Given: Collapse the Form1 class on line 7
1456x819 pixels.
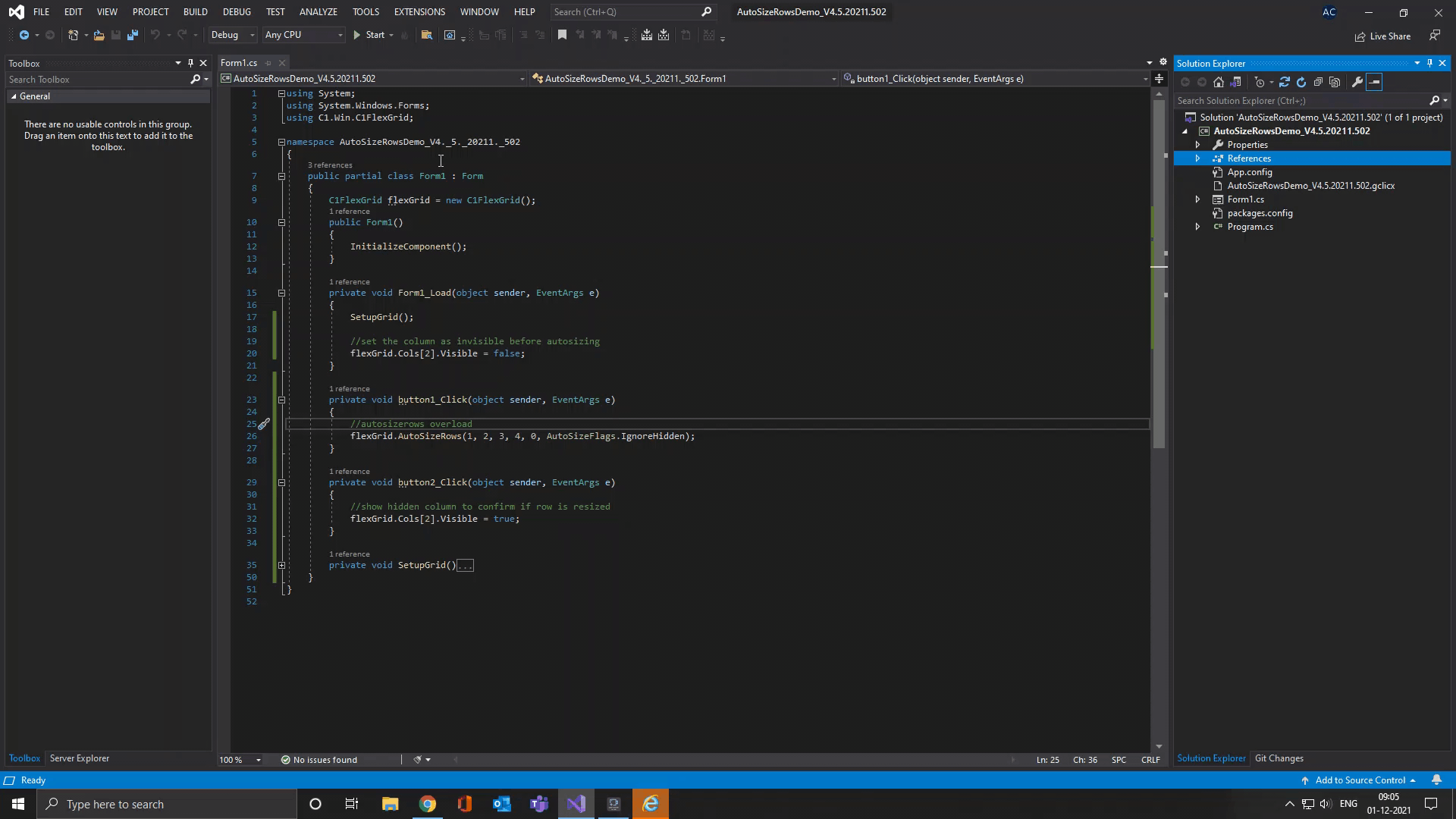Looking at the screenshot, I should tap(281, 176).
